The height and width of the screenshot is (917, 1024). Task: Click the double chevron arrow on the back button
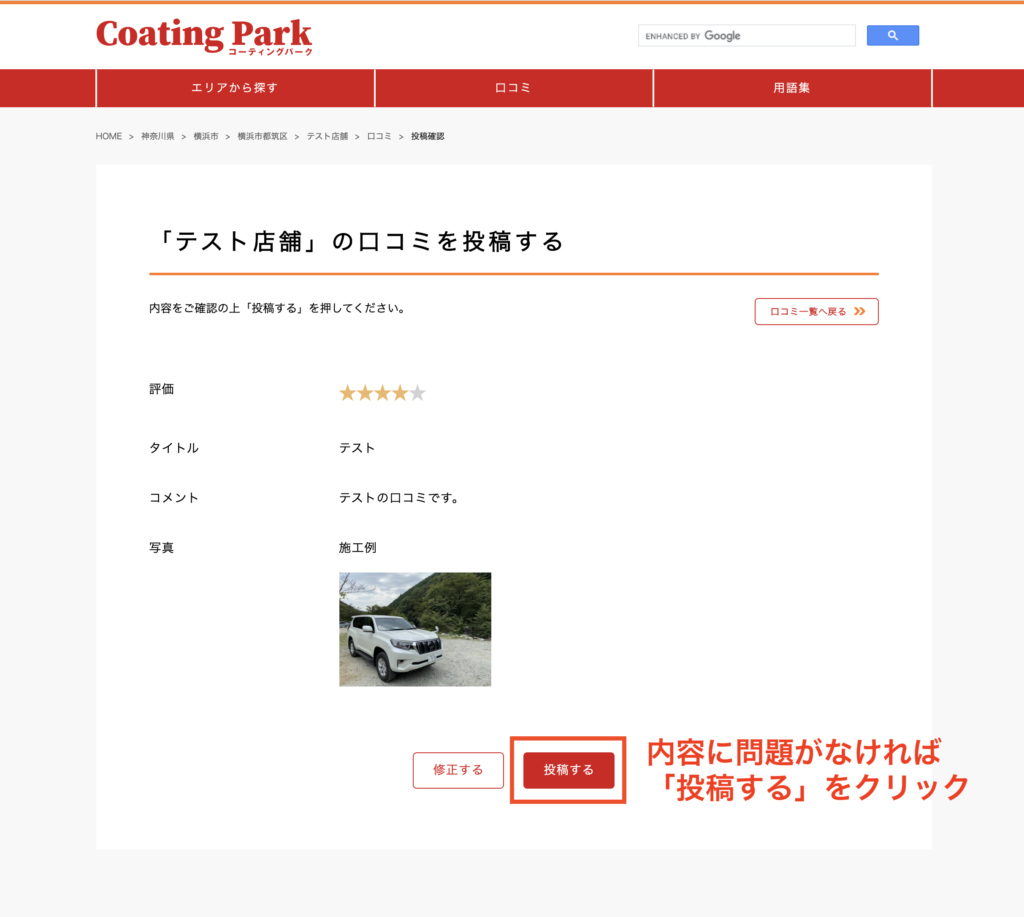click(860, 312)
